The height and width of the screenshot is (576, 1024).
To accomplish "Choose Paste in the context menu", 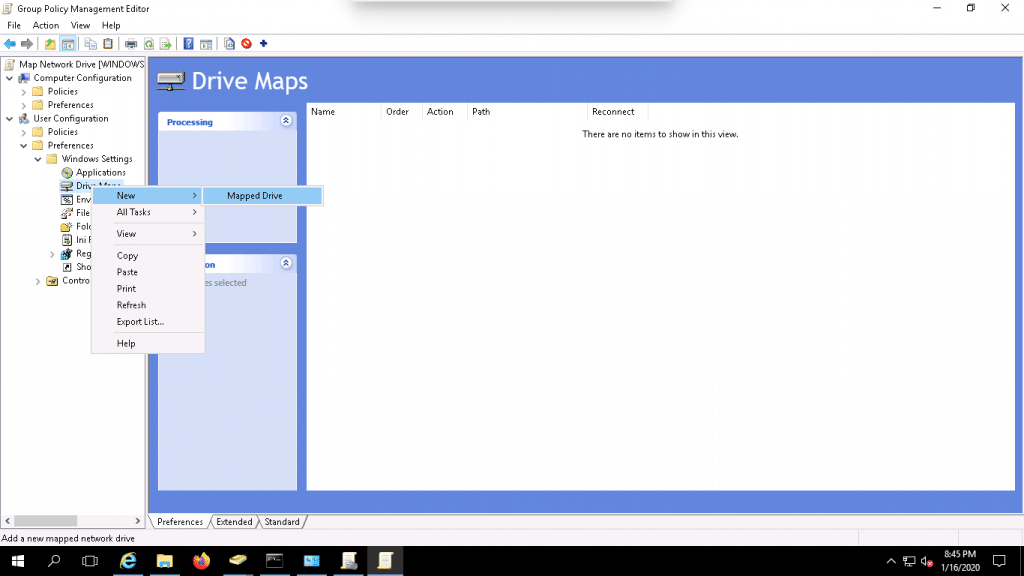I will coord(148,272).
